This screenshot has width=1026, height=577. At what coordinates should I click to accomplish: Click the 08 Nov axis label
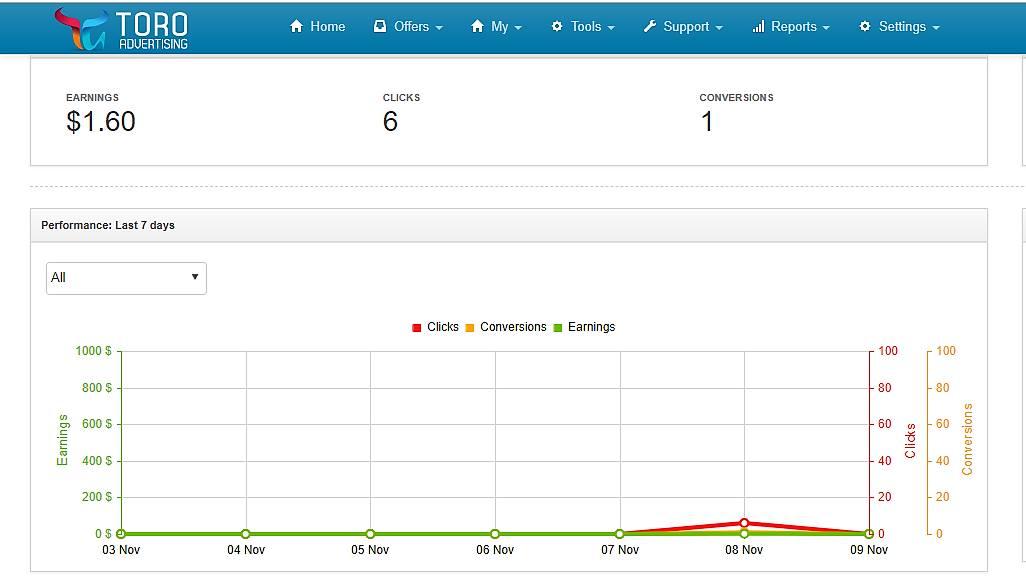[744, 550]
